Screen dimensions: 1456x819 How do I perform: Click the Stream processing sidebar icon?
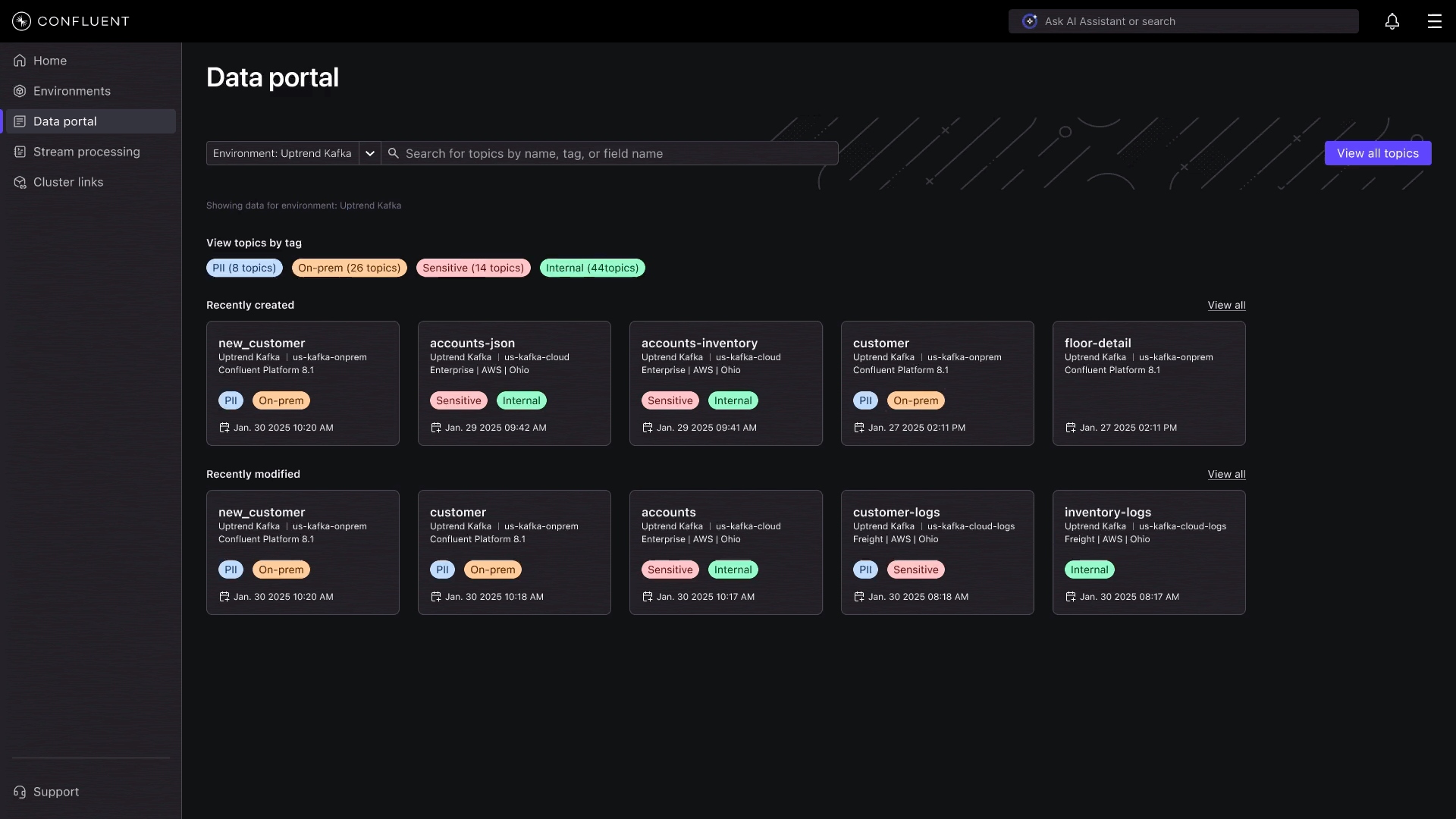click(20, 152)
